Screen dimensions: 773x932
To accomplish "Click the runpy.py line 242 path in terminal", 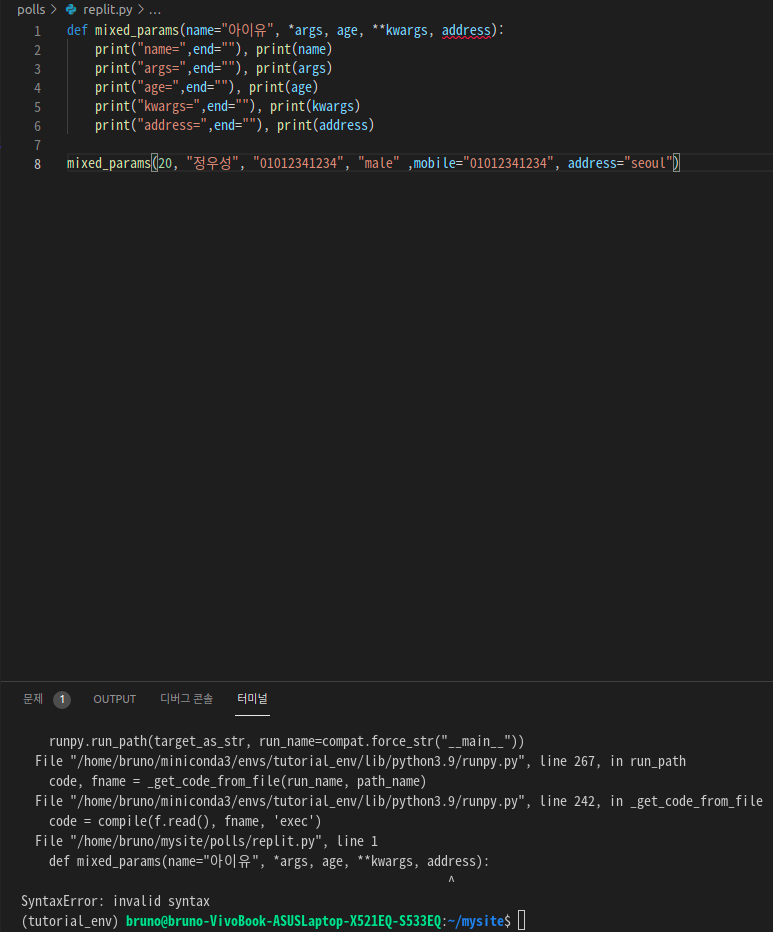I will click(297, 801).
